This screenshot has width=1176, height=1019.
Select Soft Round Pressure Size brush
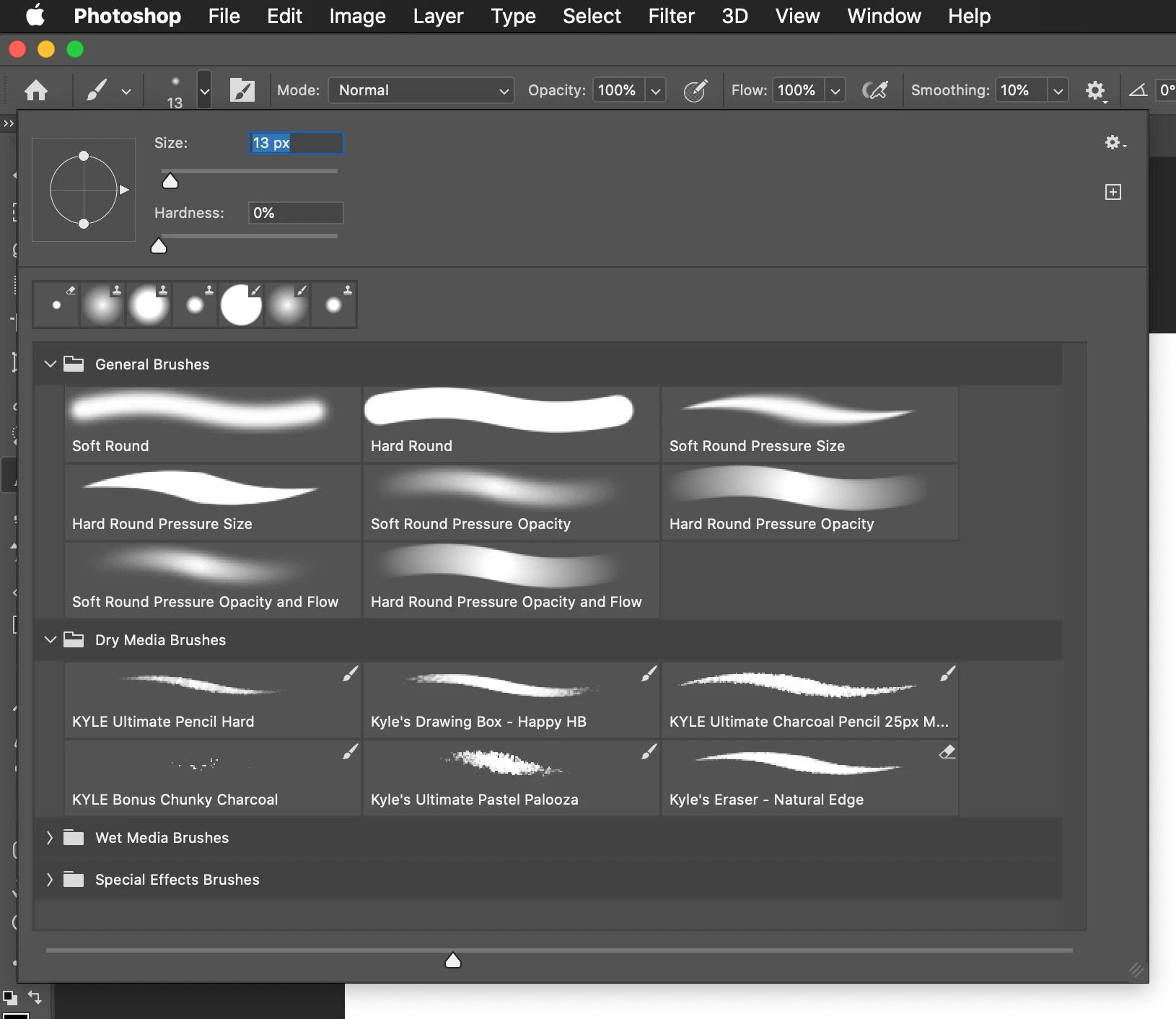click(x=809, y=424)
